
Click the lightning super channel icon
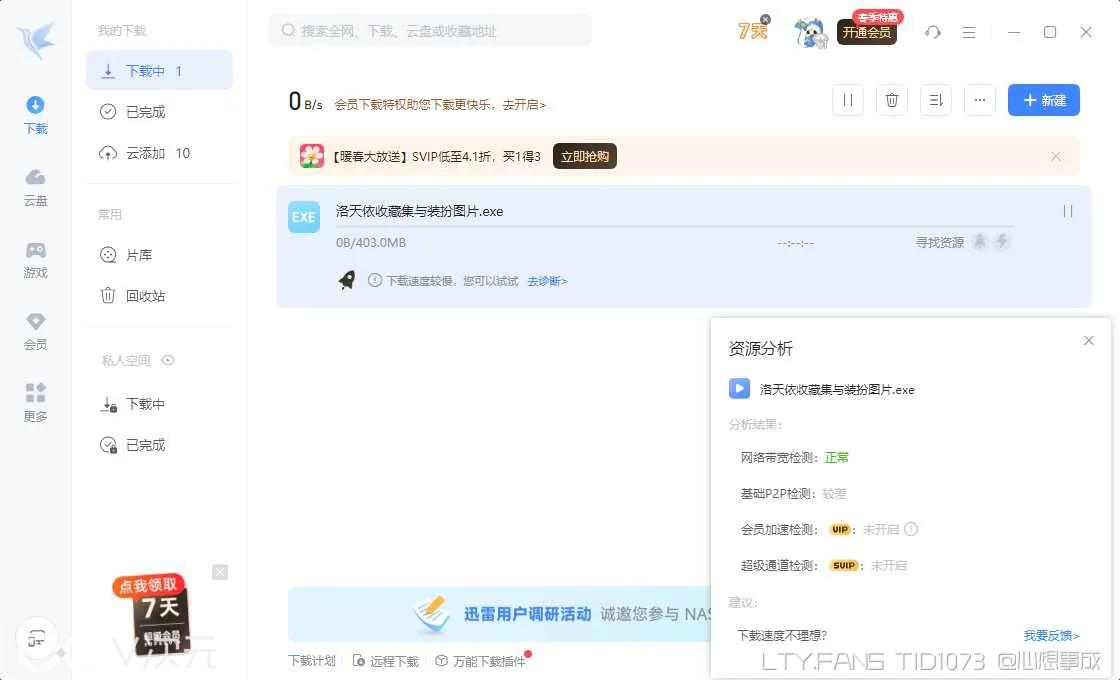coord(1002,242)
